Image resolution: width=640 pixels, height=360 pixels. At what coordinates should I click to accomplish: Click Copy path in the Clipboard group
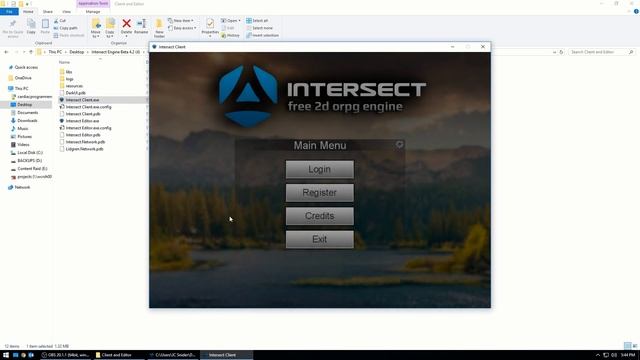tap(65, 28)
